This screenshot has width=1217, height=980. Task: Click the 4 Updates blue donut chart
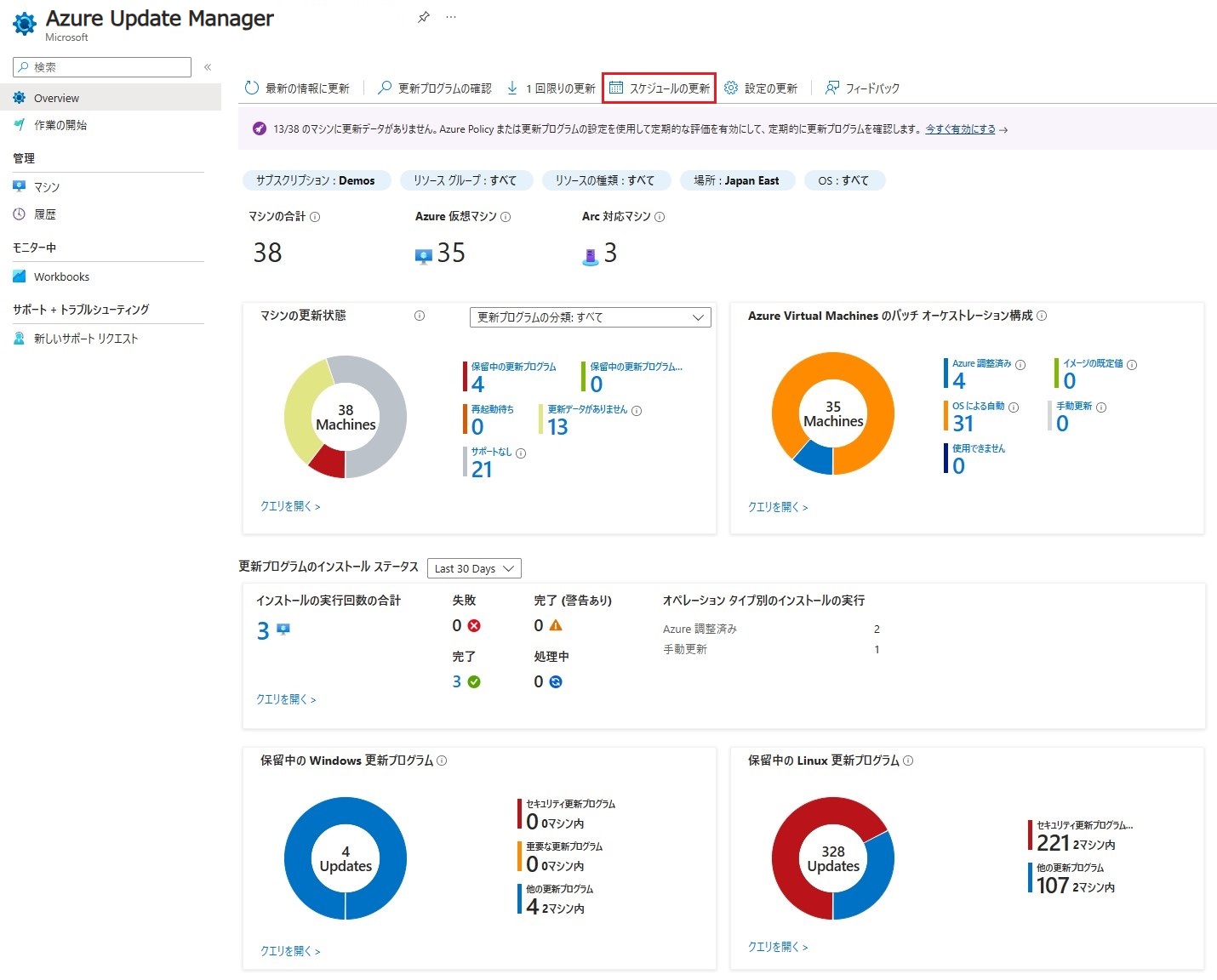point(346,858)
